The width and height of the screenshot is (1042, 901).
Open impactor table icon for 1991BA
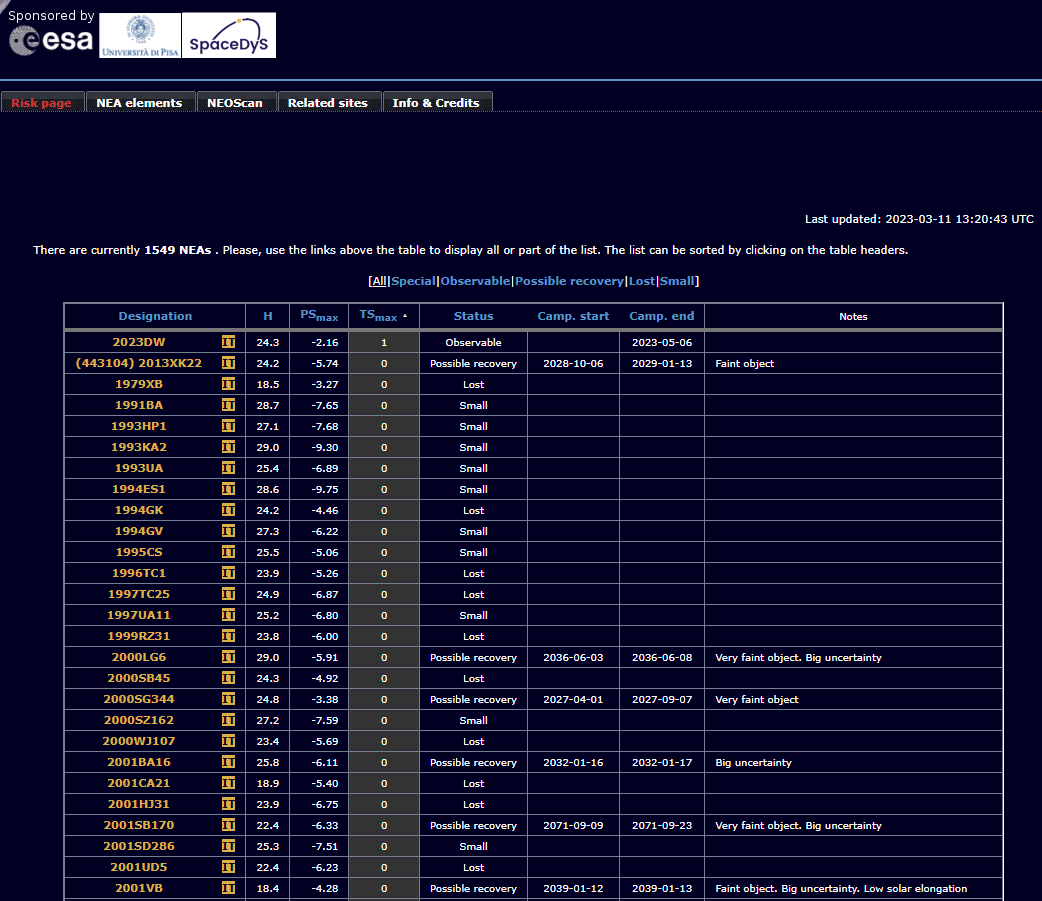coord(229,405)
